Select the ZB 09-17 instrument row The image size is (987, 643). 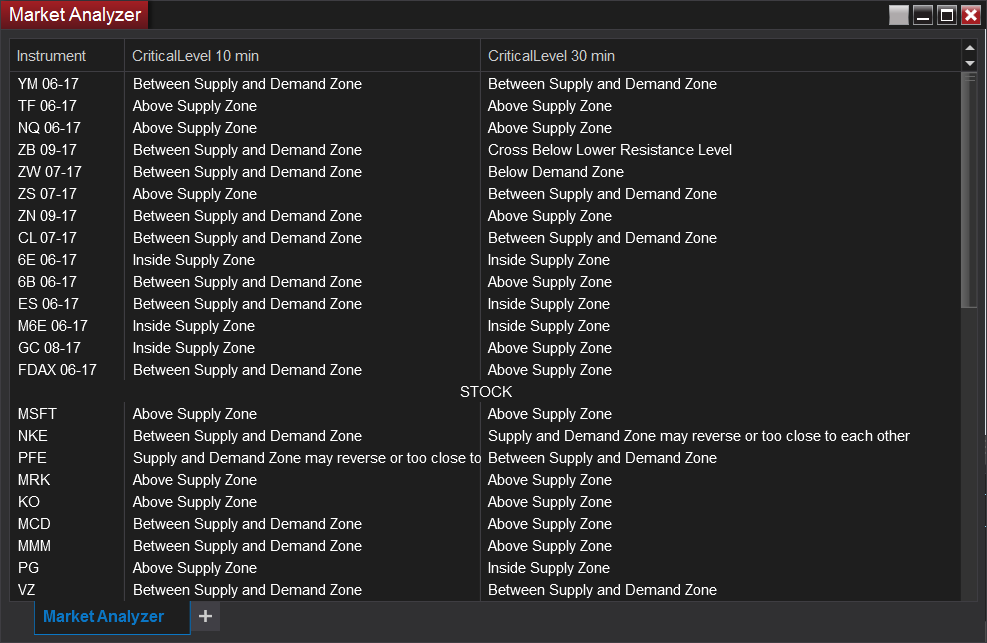click(49, 150)
